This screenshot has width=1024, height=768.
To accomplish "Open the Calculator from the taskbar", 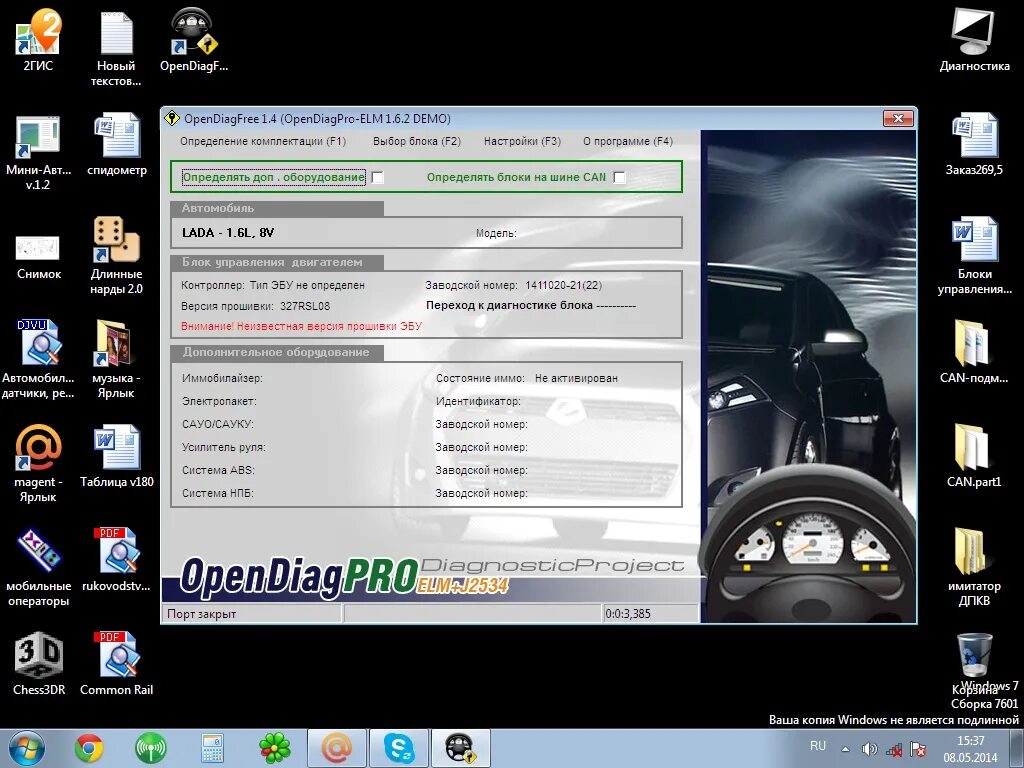I will pos(212,748).
